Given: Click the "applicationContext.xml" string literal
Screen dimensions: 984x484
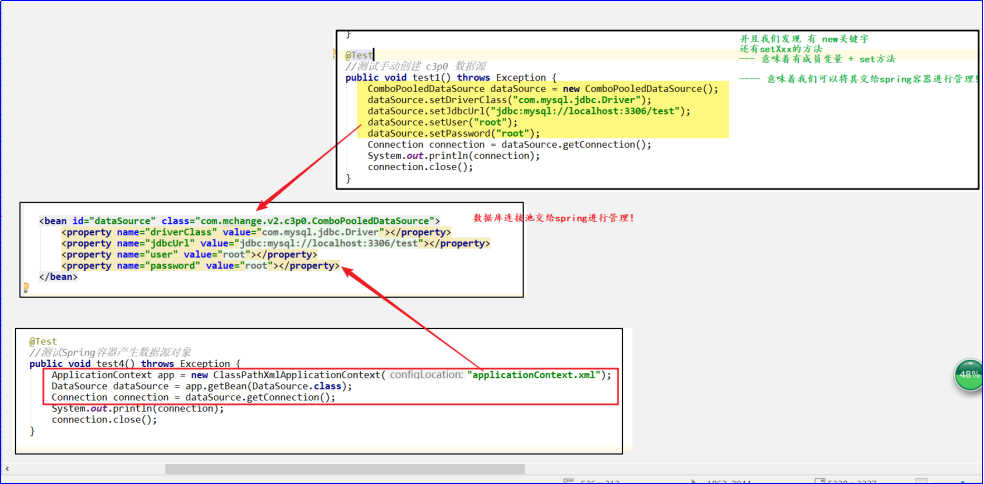Looking at the screenshot, I should point(533,375).
